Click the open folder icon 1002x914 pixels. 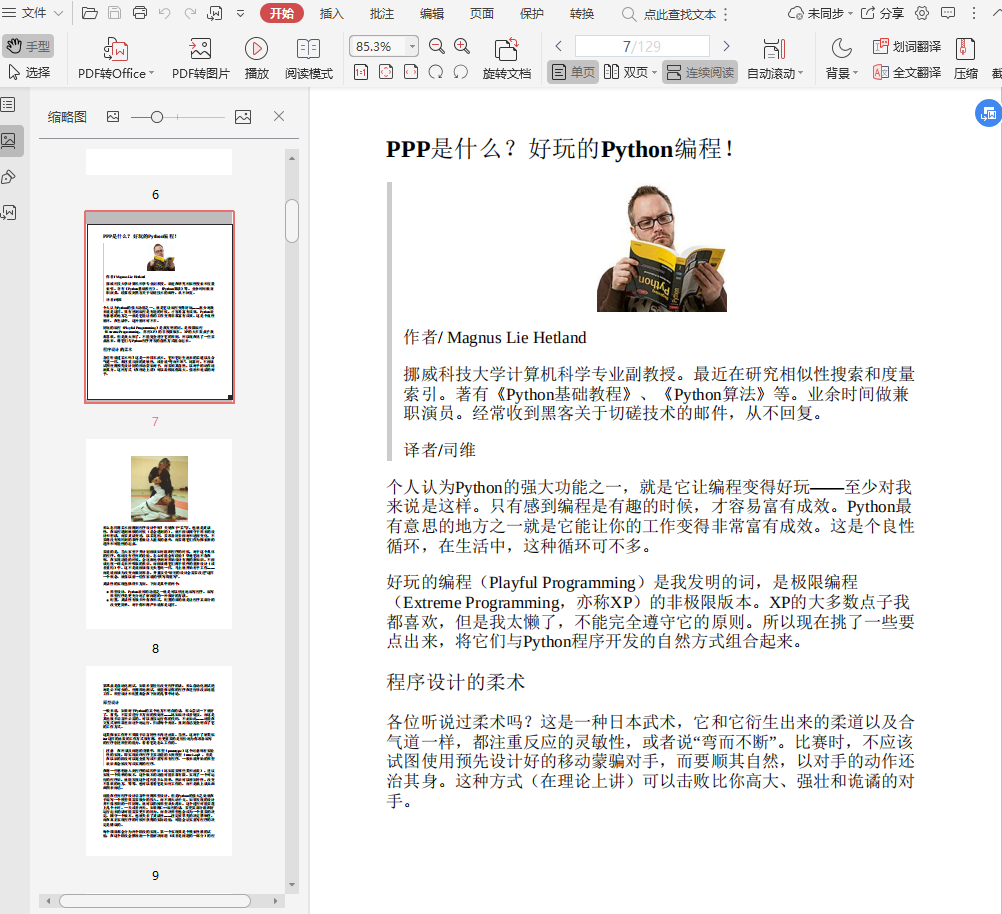[89, 13]
